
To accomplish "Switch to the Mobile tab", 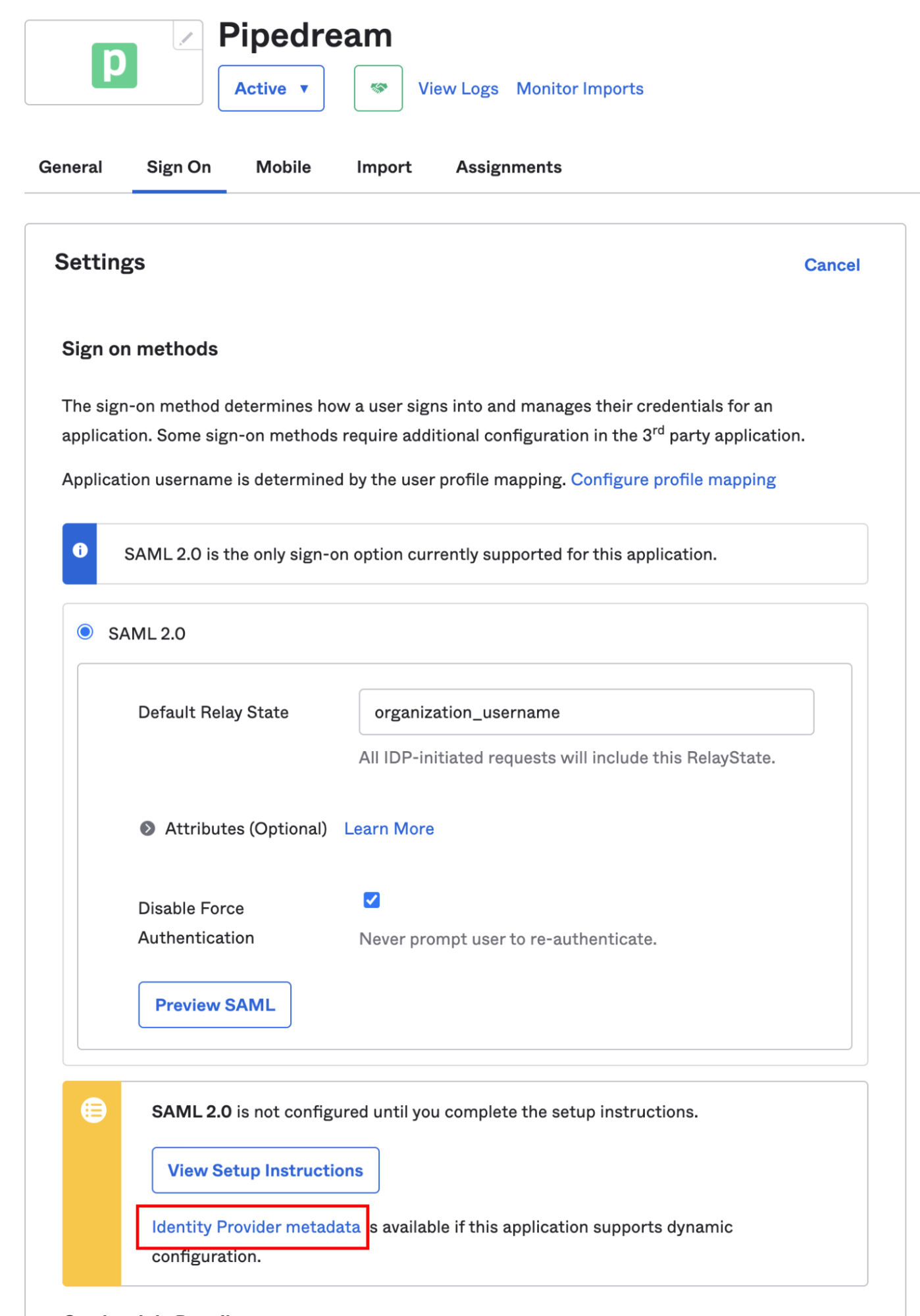I will pyautogui.click(x=283, y=167).
